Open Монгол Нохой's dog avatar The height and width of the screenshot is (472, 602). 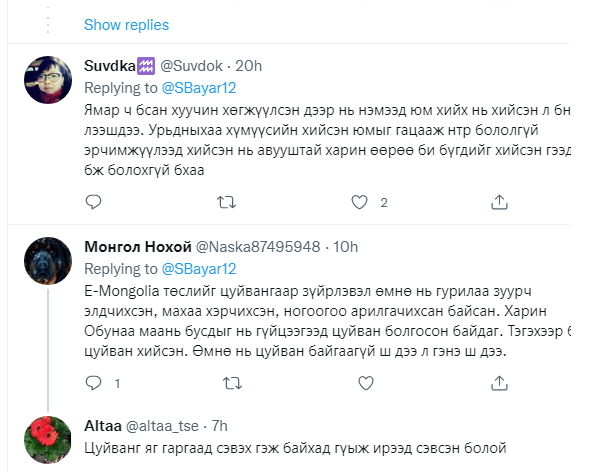(x=46, y=262)
